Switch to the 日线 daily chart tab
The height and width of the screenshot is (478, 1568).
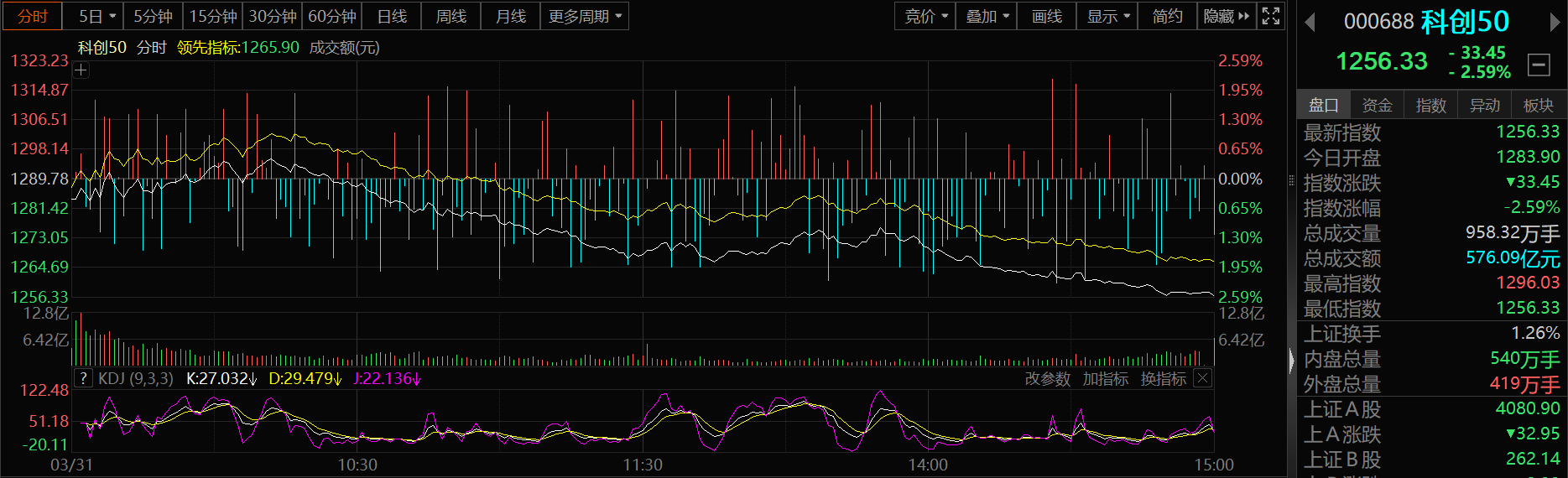[x=392, y=16]
